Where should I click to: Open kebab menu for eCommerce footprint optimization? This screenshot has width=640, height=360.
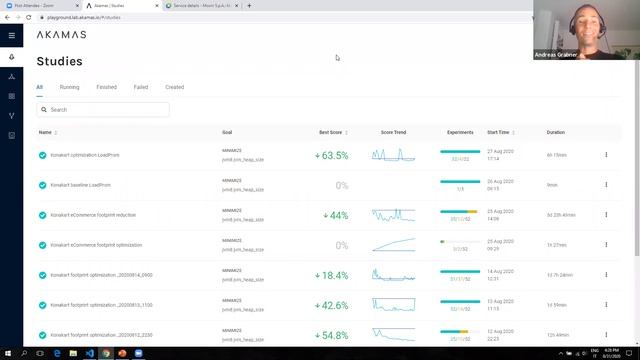(606, 245)
